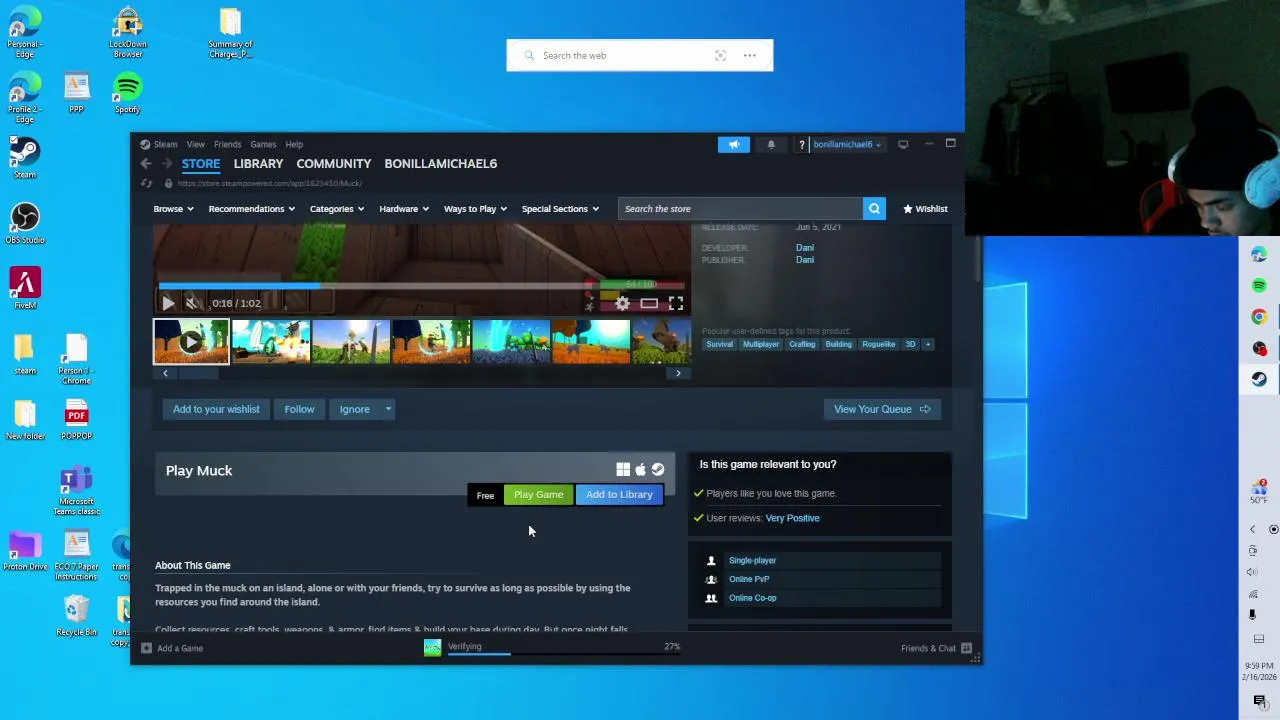Focus the desktop Search the web box
Image resolution: width=1280 pixels, height=720 pixels.
[640, 56]
